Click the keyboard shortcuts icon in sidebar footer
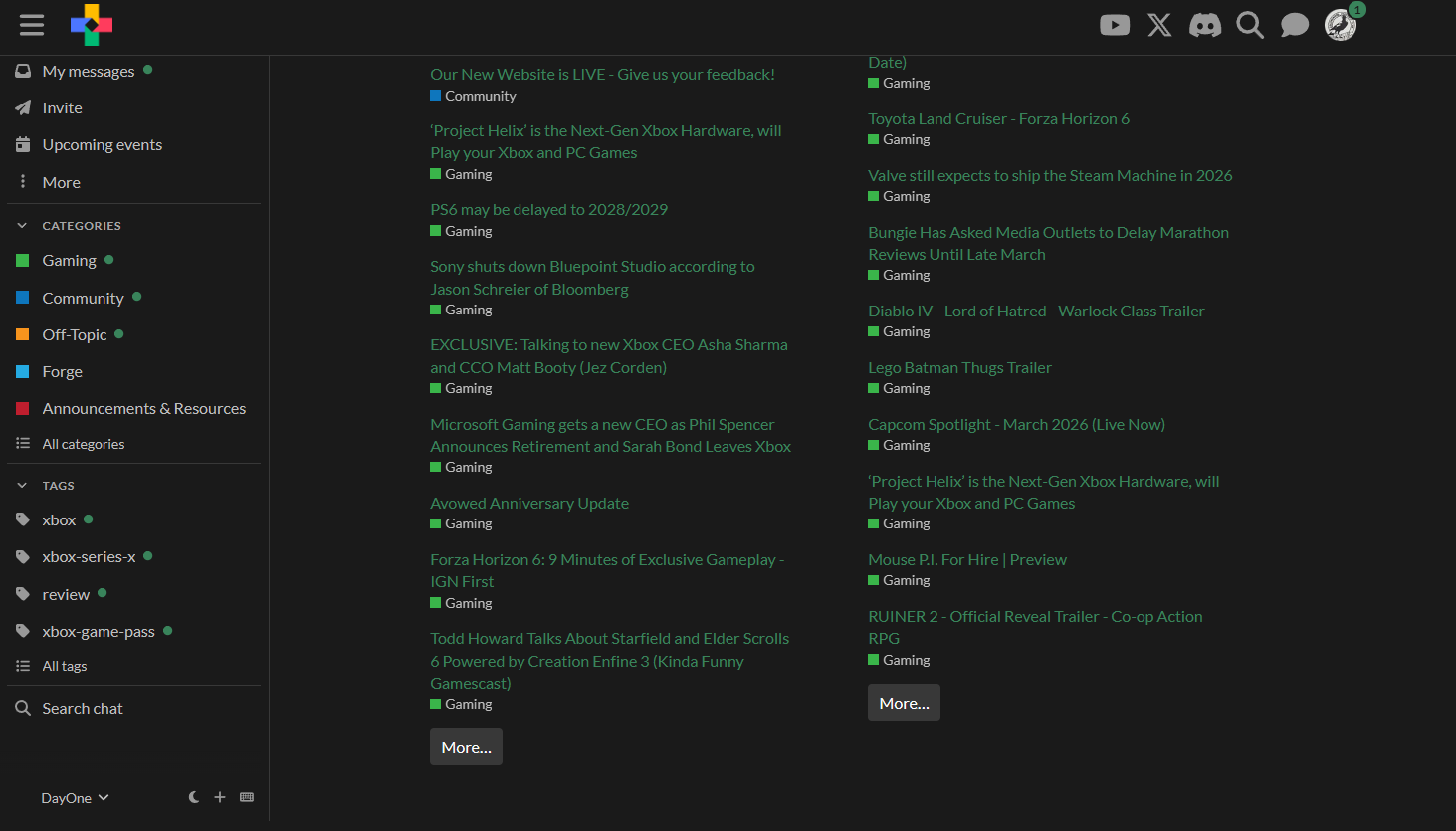This screenshot has width=1456, height=831. [247, 797]
